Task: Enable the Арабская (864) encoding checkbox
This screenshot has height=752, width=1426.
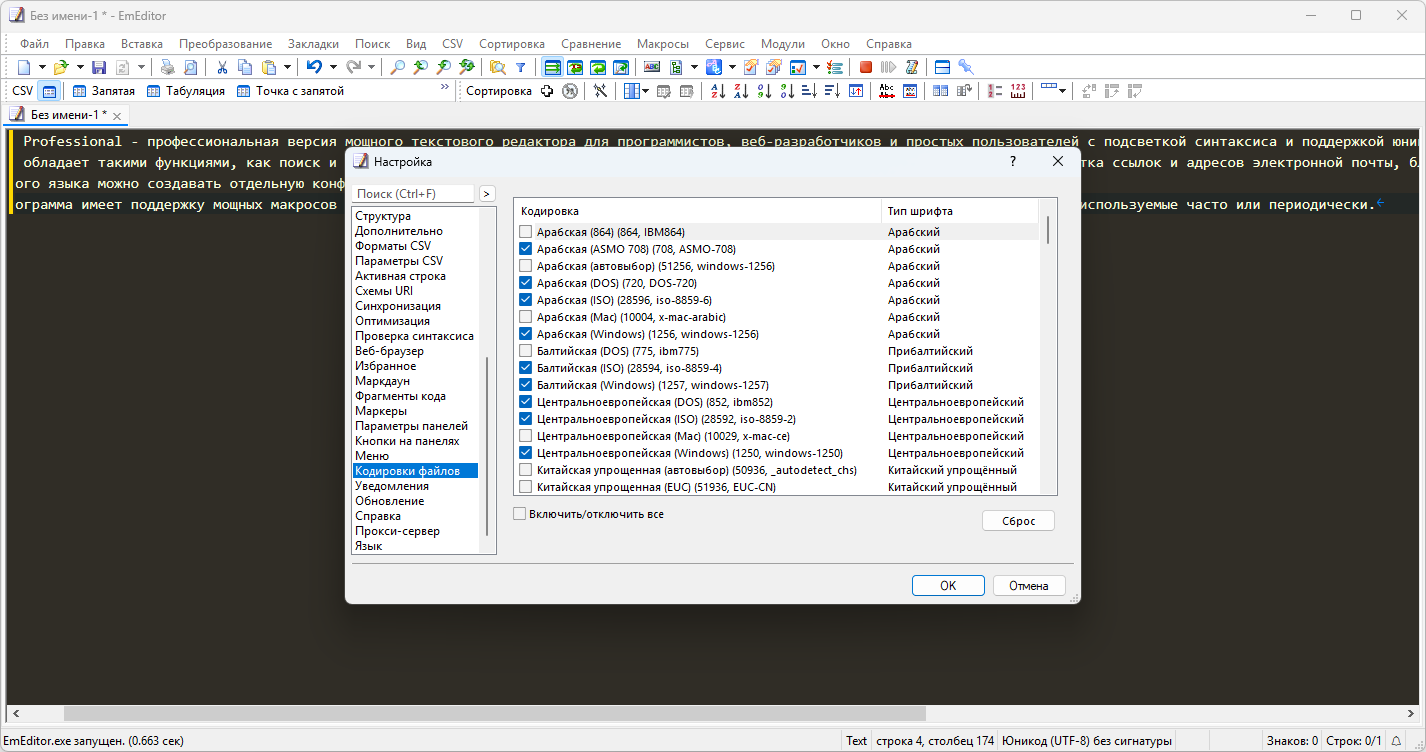Action: pos(526,232)
